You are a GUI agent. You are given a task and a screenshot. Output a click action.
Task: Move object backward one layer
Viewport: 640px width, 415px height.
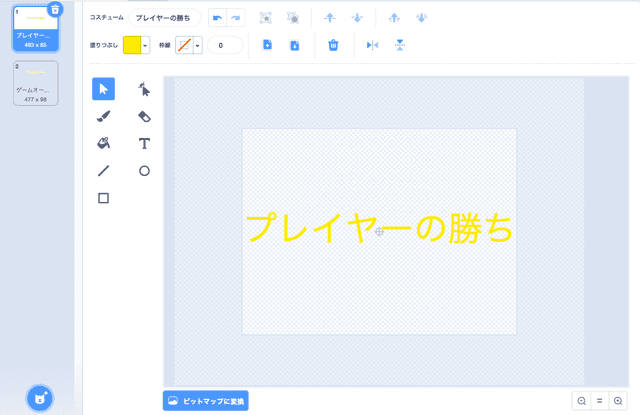357,18
